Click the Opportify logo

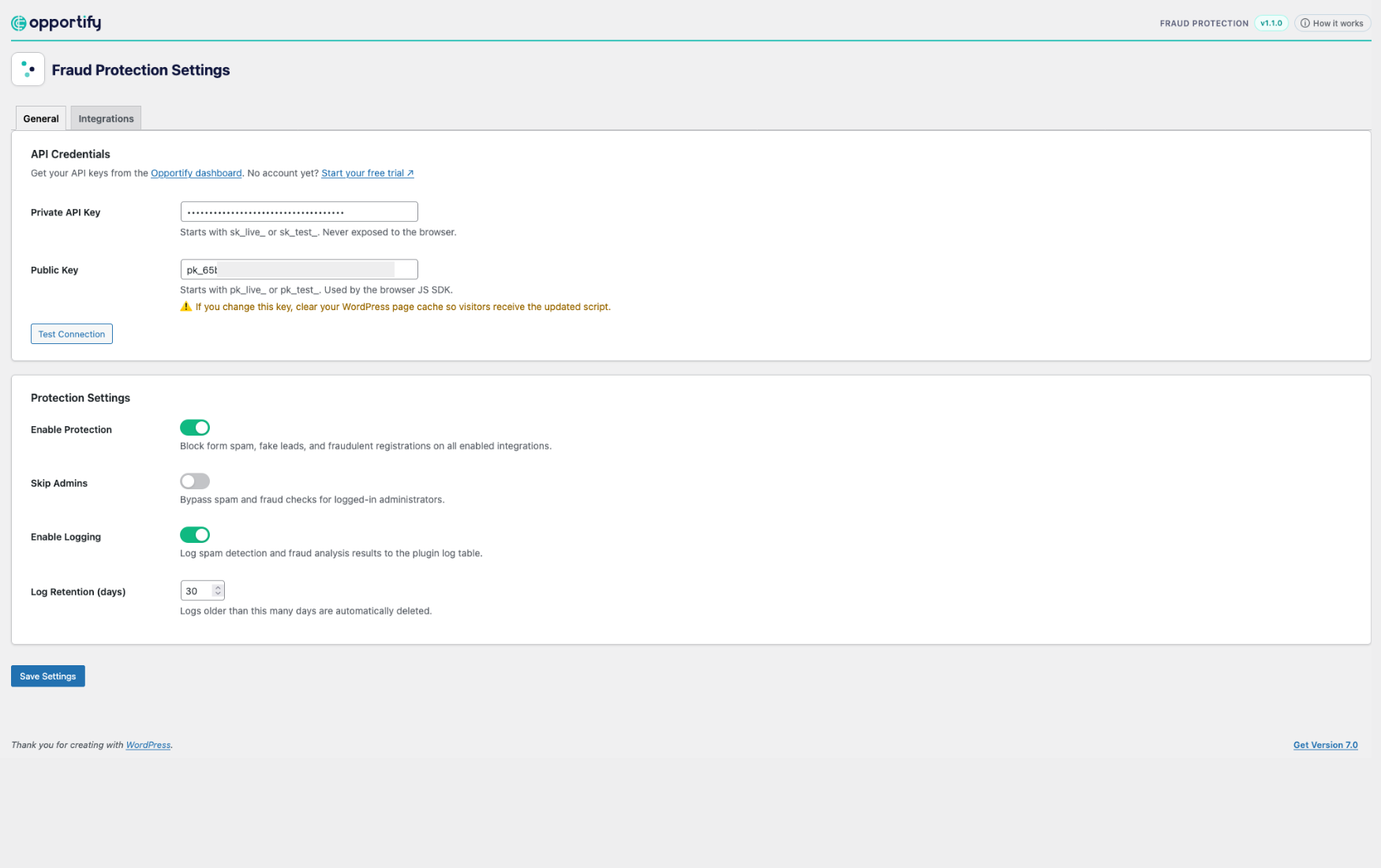pyautogui.click(x=56, y=23)
